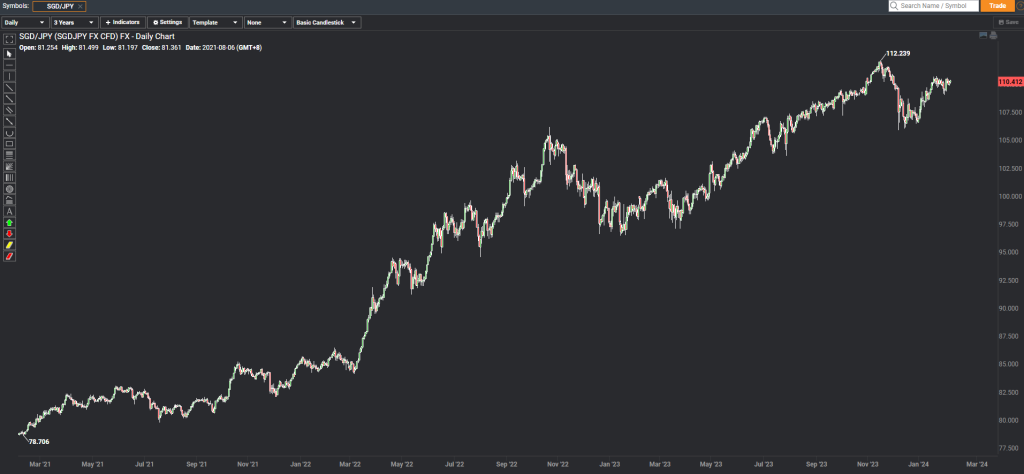Click the Search Name / Symbol field
The image size is (1024, 474).
pos(934,6)
